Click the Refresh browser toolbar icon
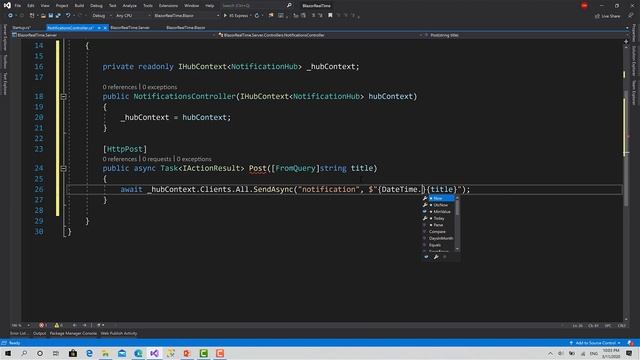The image size is (640, 360). click(257, 16)
